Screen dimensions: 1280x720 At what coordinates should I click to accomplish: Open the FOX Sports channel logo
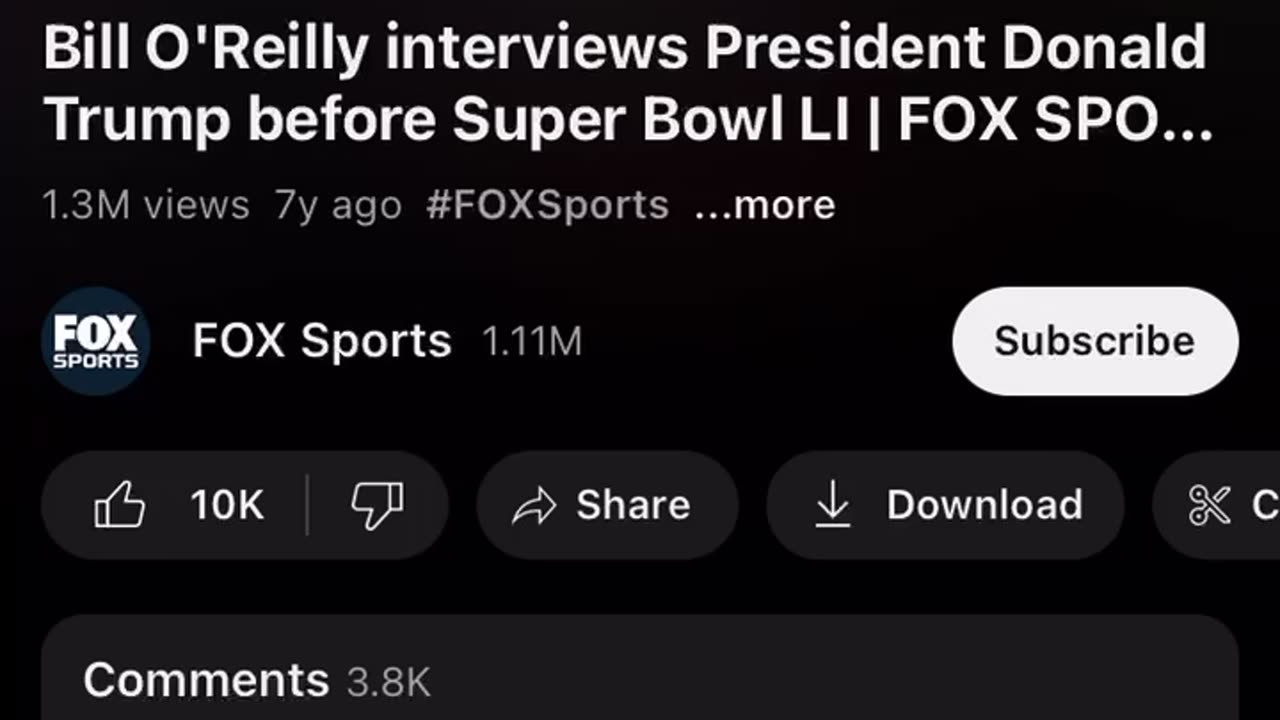pyautogui.click(x=96, y=341)
